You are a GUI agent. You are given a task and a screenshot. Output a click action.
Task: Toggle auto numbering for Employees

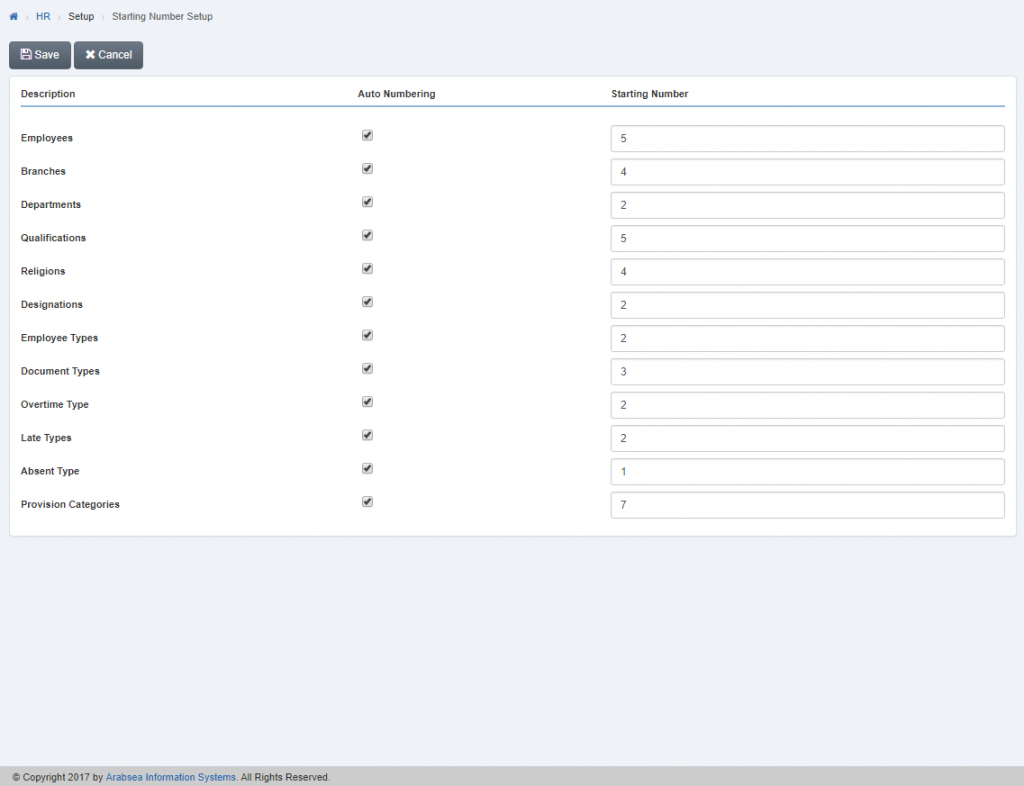[367, 135]
